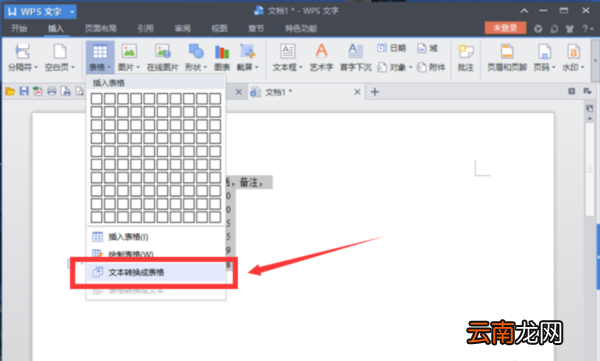Choose 插入表格(I) from the table menu

click(x=156, y=237)
